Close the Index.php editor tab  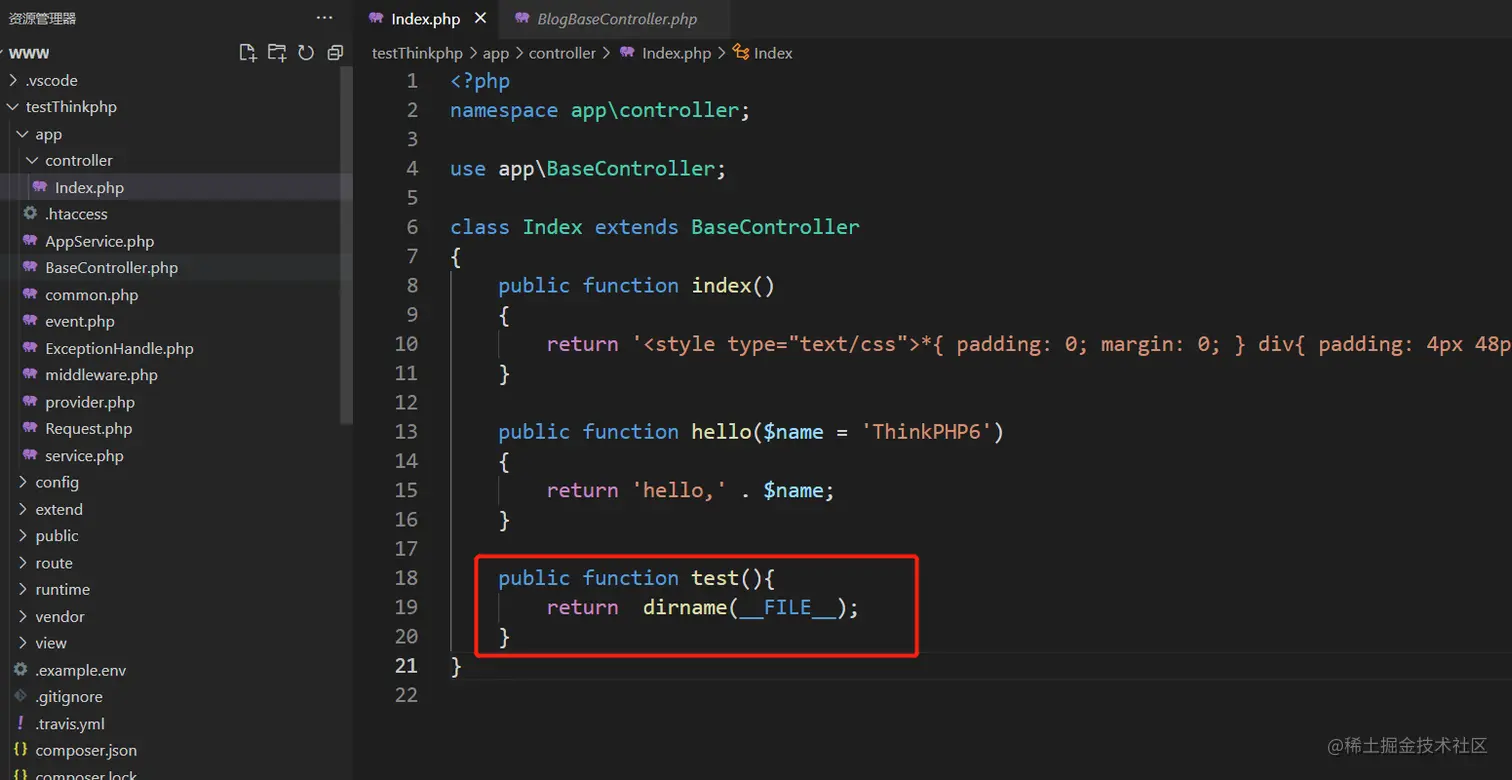pyautogui.click(x=480, y=18)
